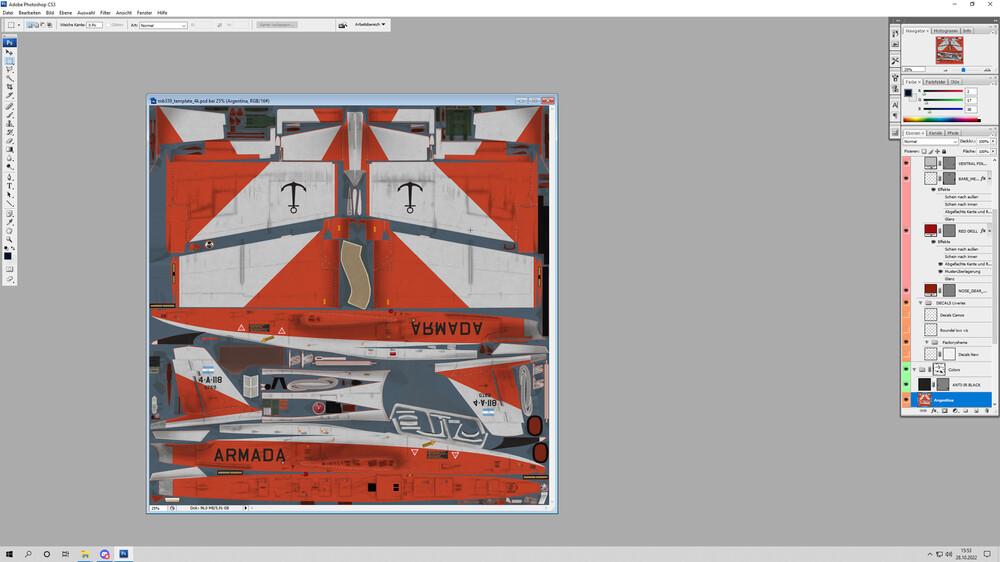
Task: Toggle Quick Mask mode in toolbox
Action: [x=9, y=269]
